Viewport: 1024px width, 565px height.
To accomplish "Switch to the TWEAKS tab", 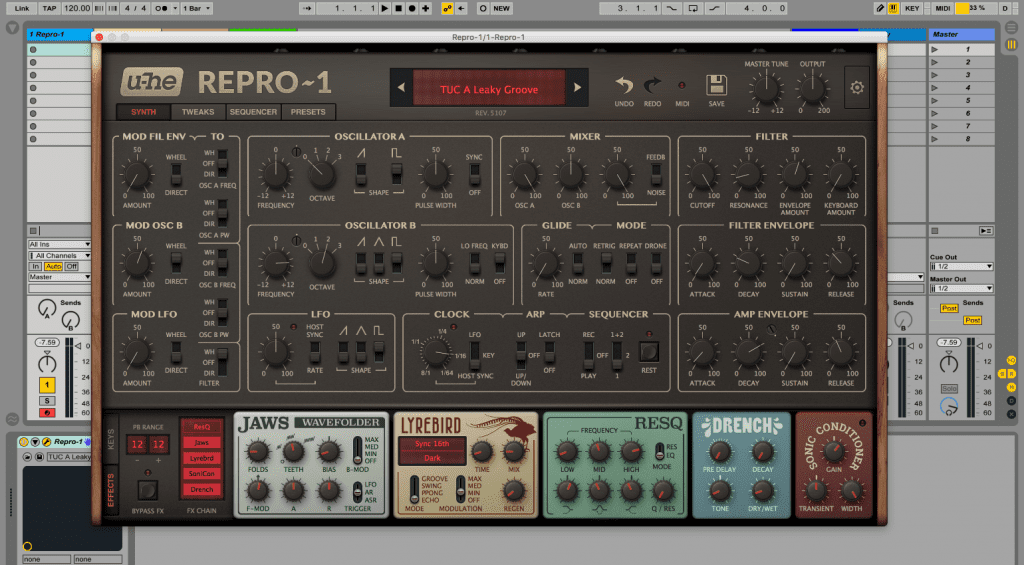I will (198, 112).
